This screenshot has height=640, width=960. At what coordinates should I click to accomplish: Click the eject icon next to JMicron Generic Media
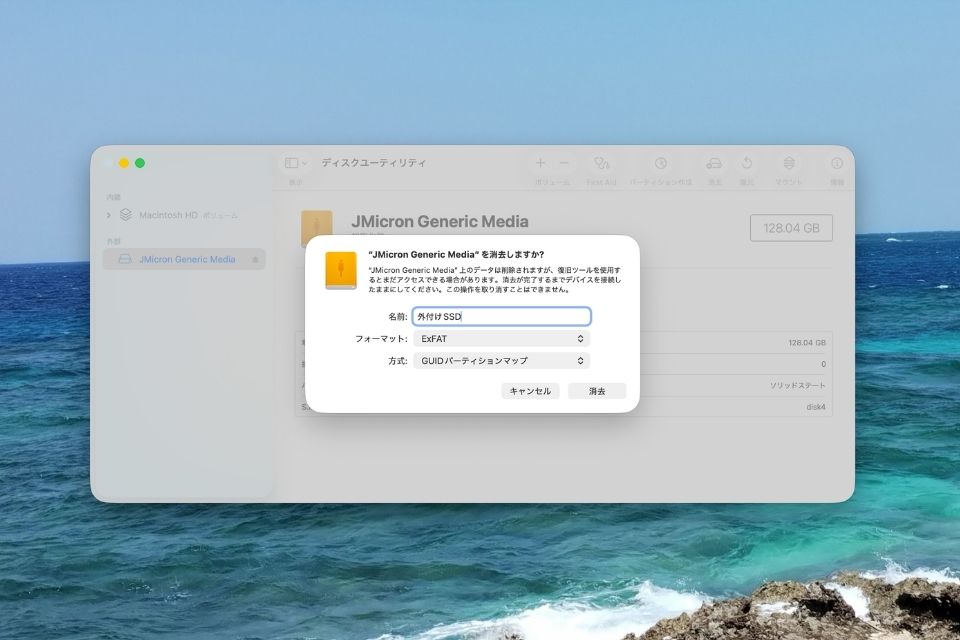[x=255, y=260]
